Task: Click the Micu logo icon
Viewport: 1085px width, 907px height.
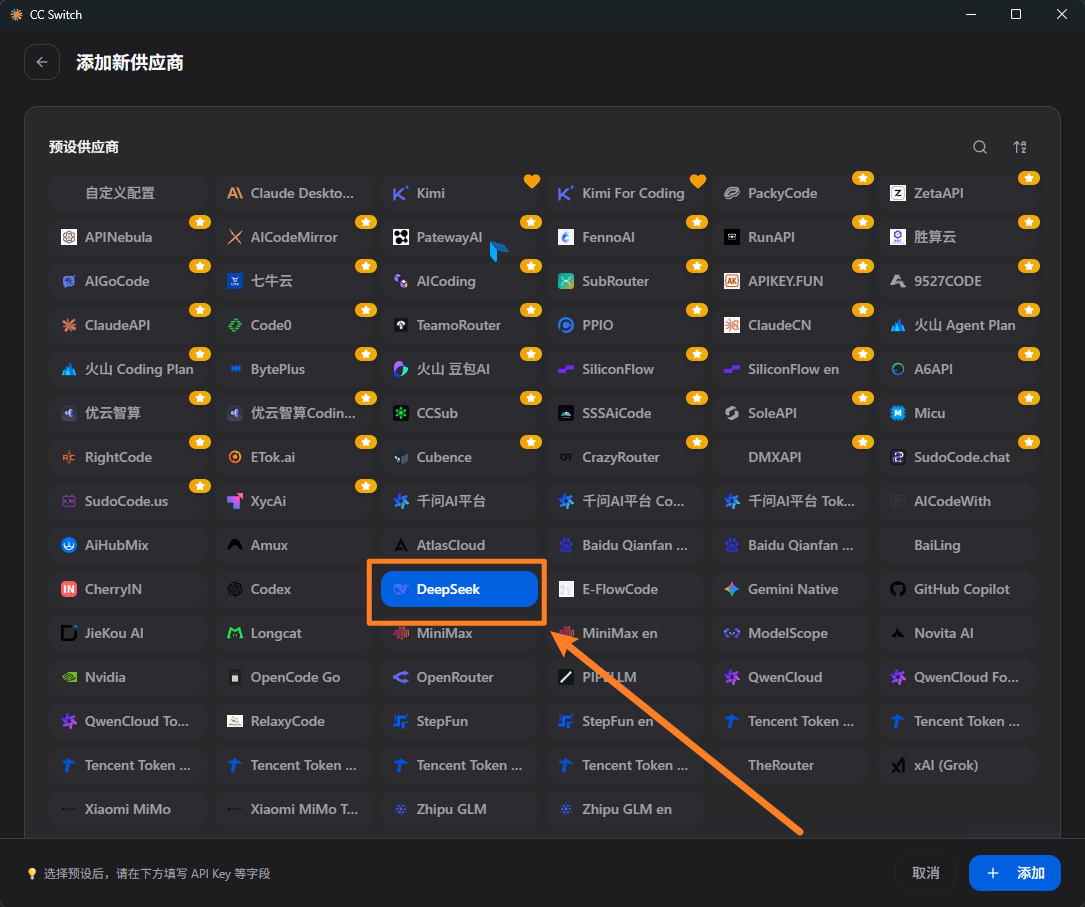Action: tap(897, 413)
